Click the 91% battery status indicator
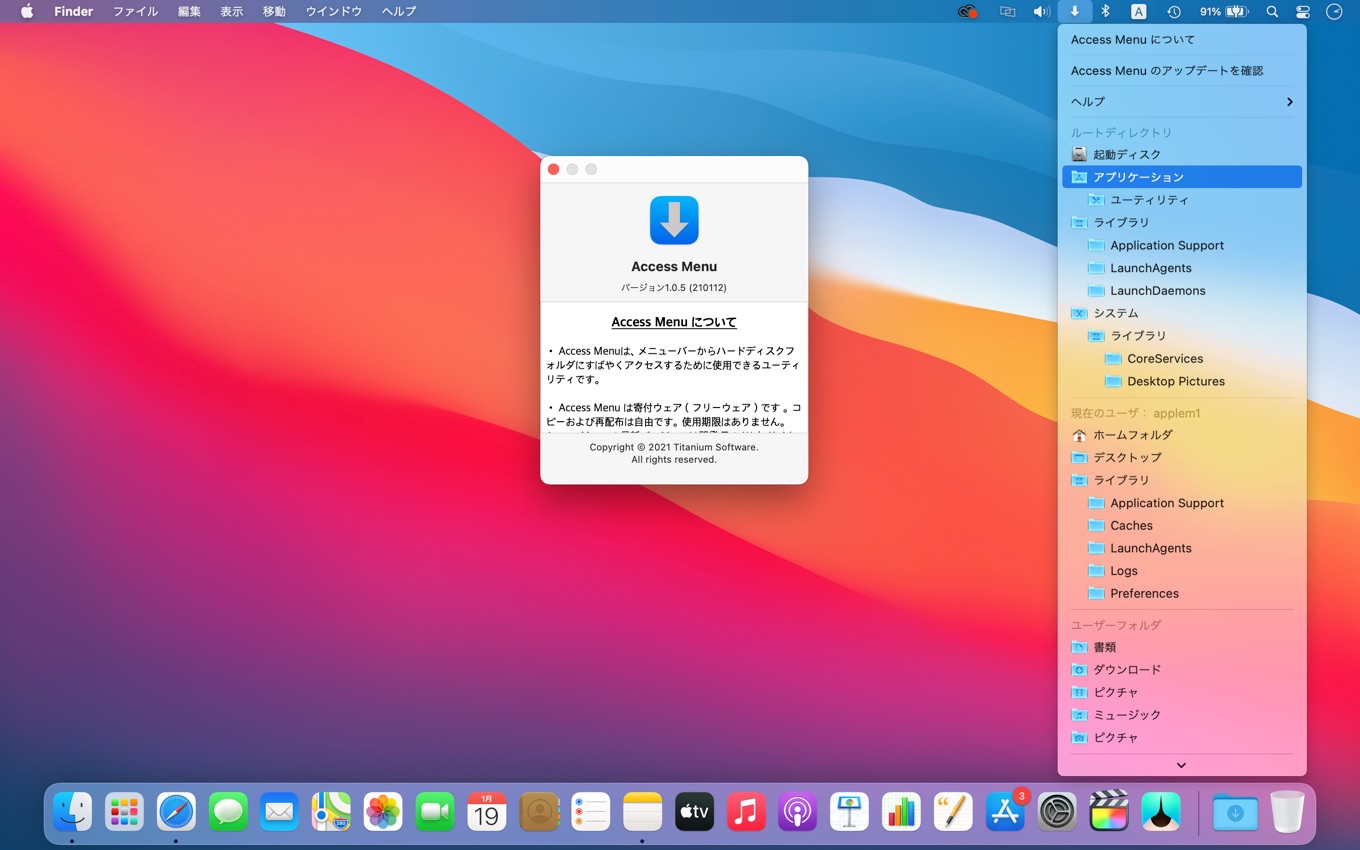 point(1224,12)
